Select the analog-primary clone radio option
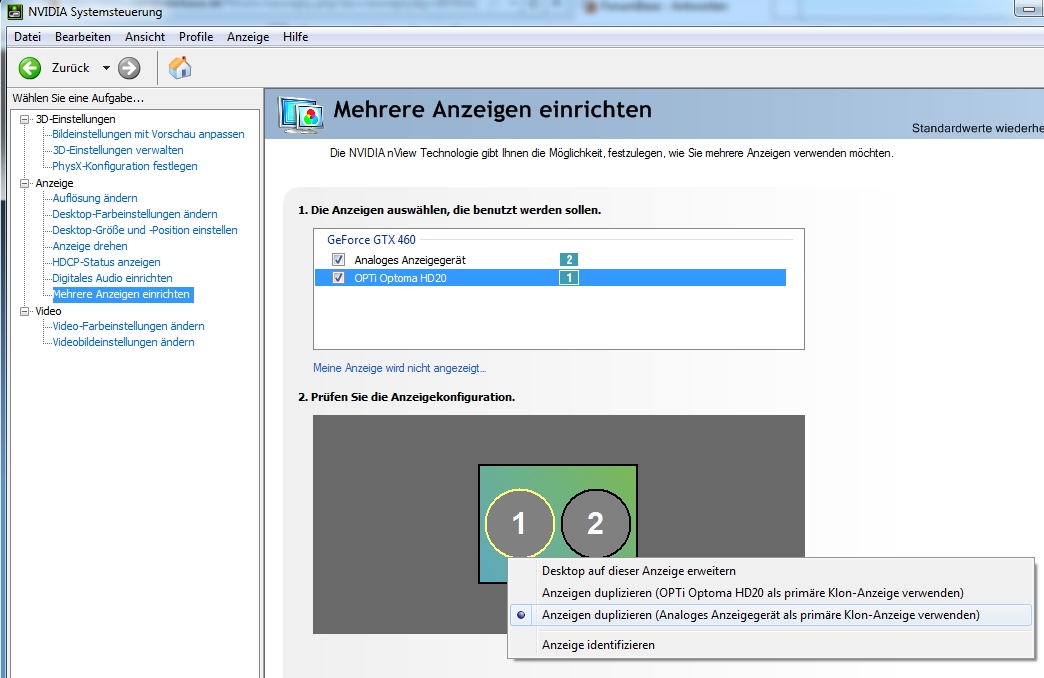The image size is (1044, 678). point(521,615)
